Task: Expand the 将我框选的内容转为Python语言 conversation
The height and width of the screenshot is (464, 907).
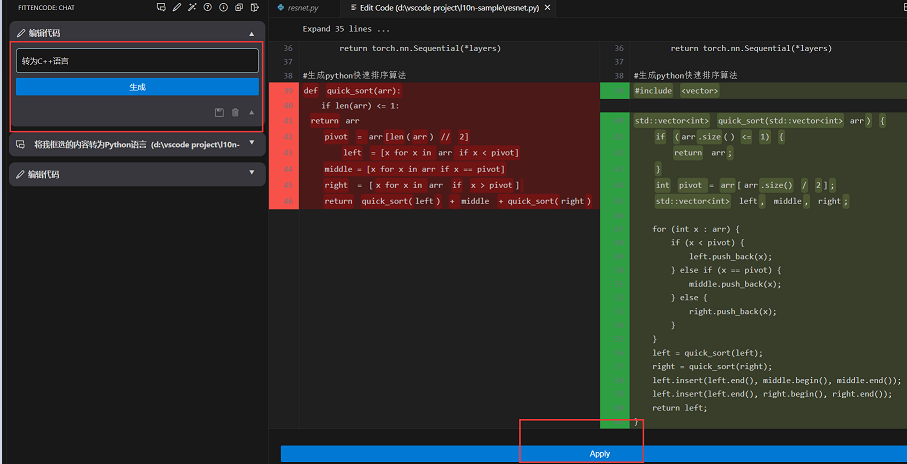Action: tap(252, 142)
